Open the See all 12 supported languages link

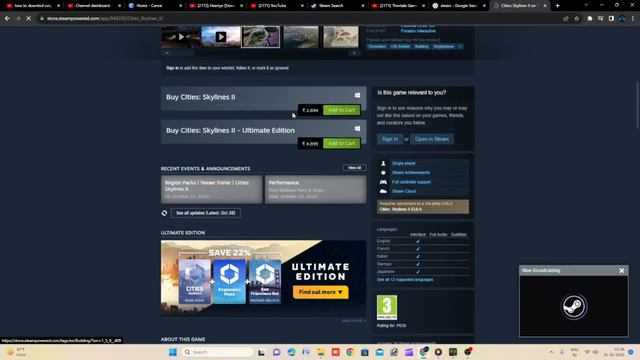pyautogui.click(x=405, y=280)
